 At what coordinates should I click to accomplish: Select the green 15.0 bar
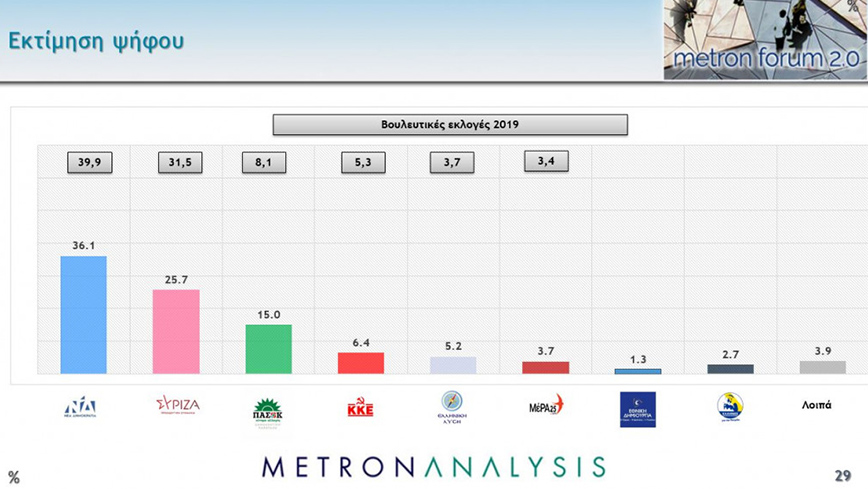tap(268, 348)
